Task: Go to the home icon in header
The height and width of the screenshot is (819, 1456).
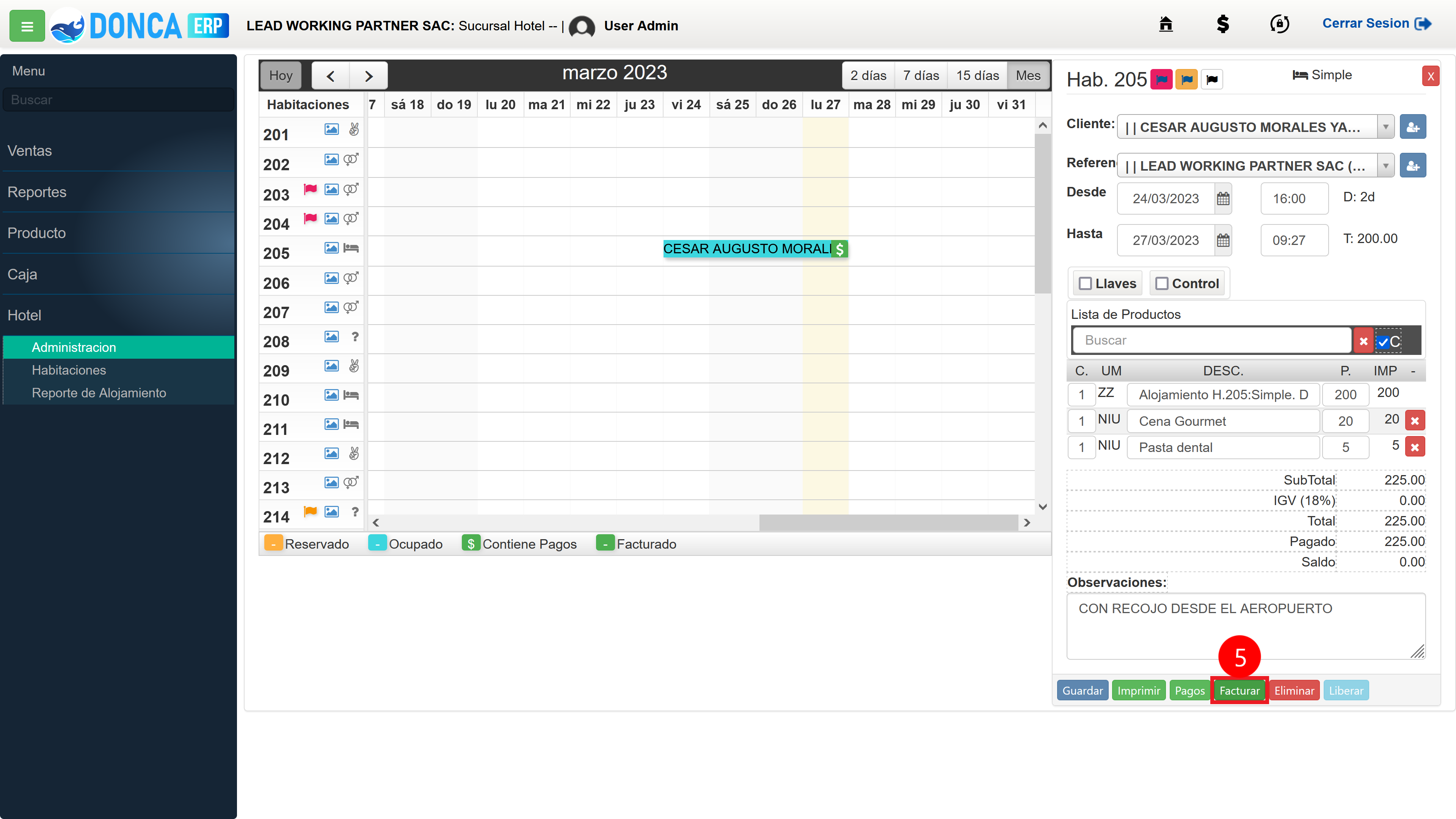Action: point(1166,24)
